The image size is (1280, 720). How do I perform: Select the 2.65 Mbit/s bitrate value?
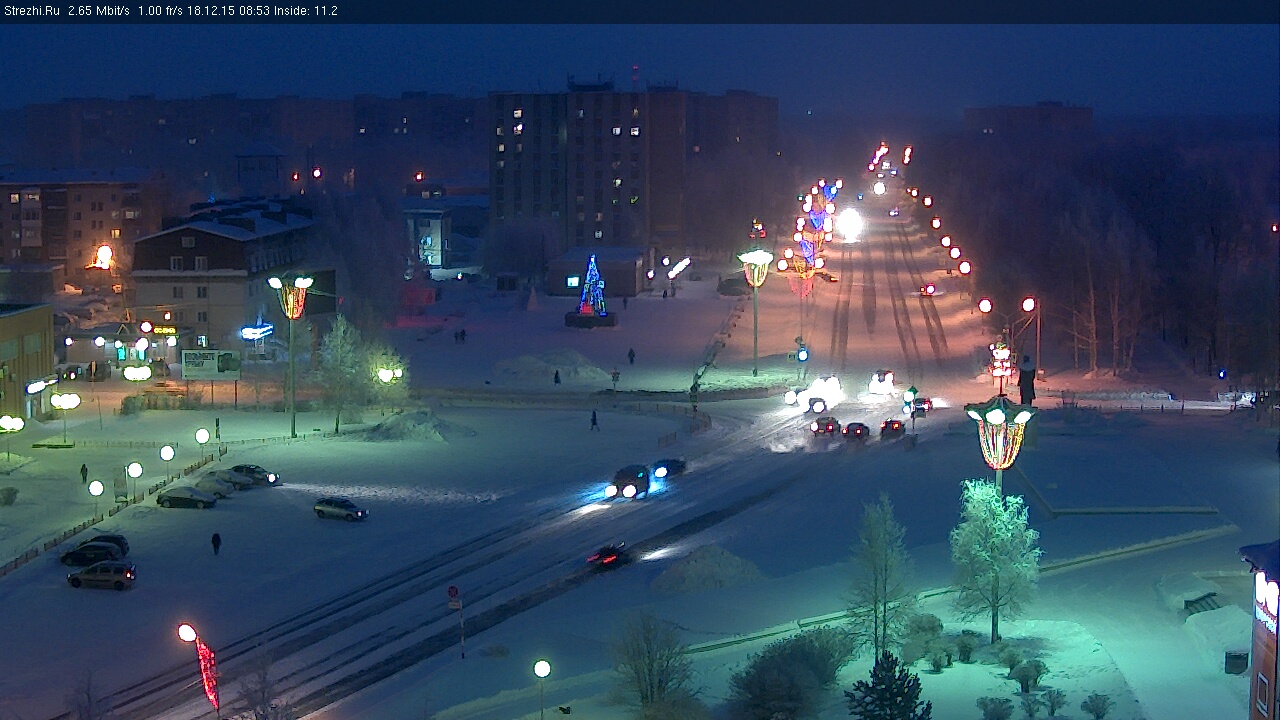pyautogui.click(x=99, y=11)
